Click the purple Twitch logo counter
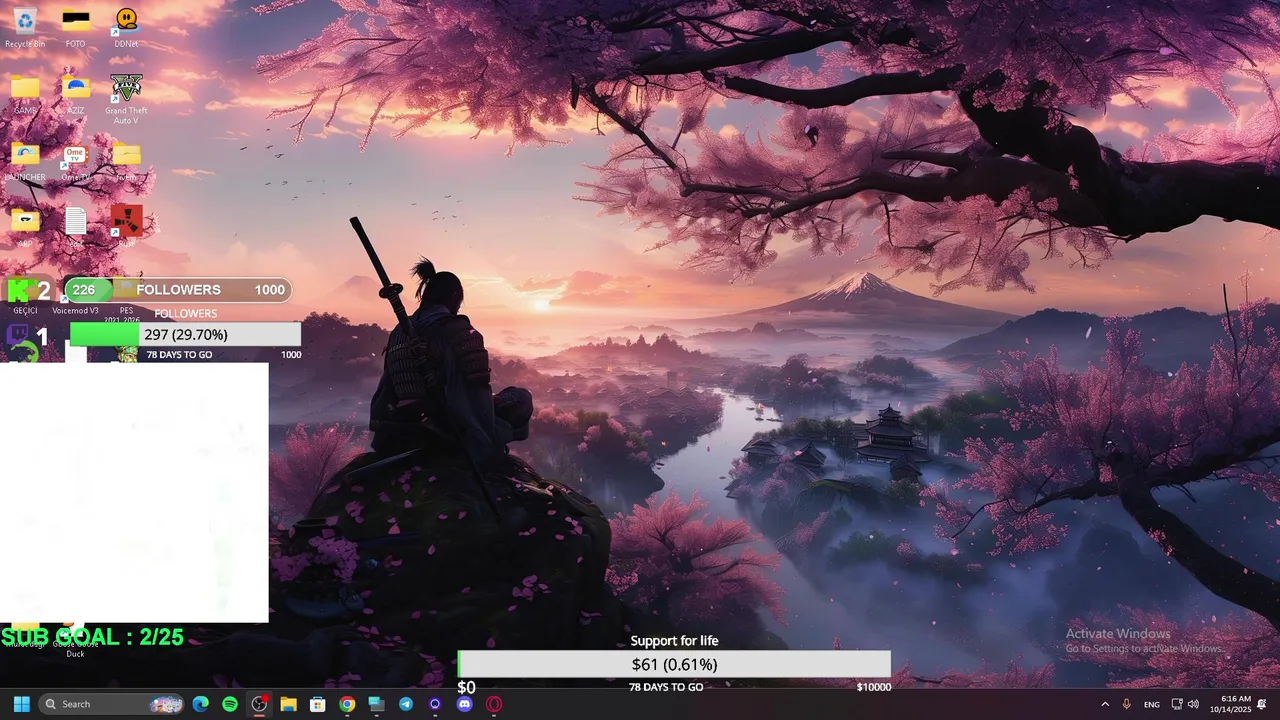 (27, 337)
